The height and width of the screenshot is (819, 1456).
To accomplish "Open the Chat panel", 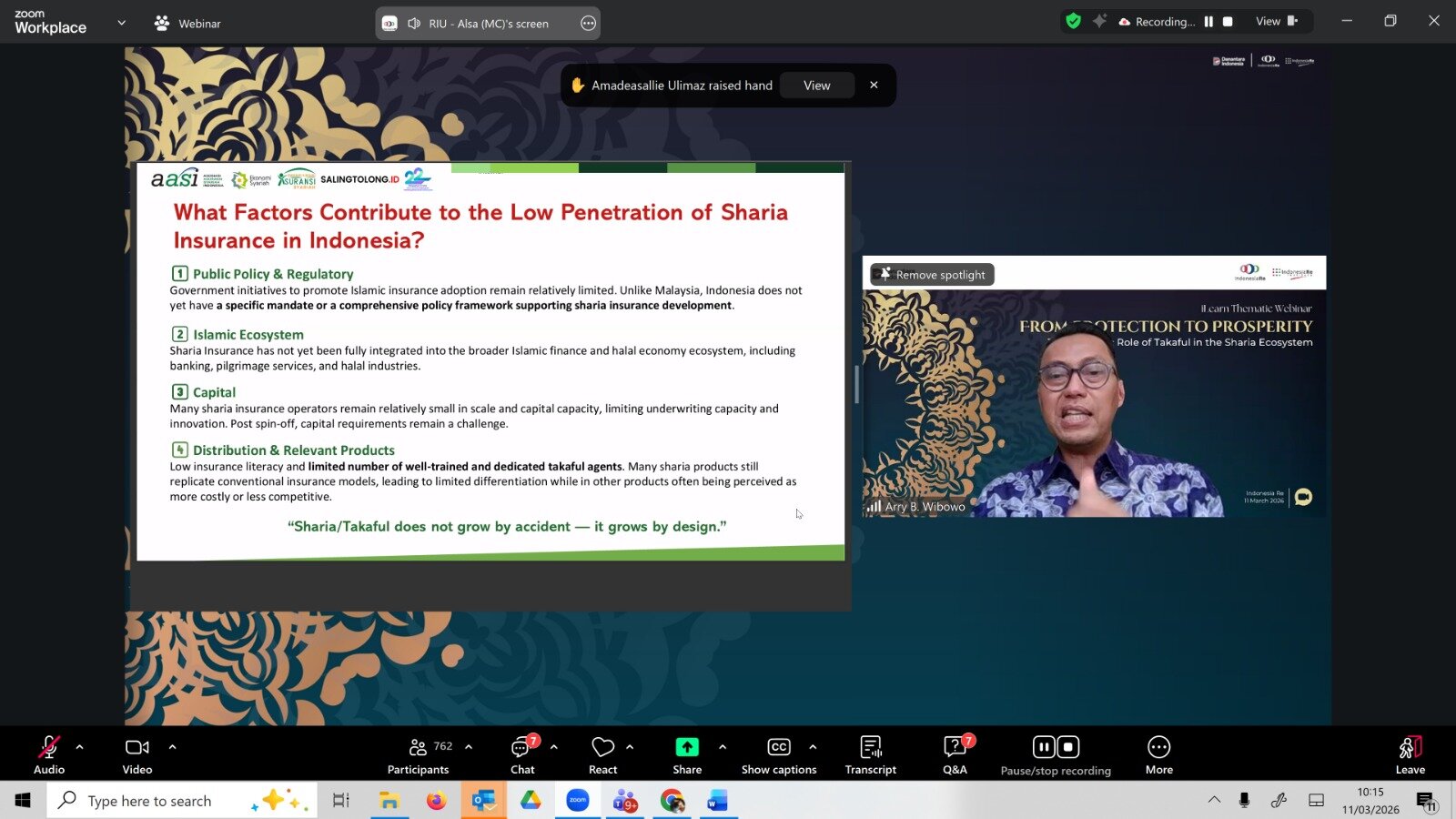I will 522,754.
